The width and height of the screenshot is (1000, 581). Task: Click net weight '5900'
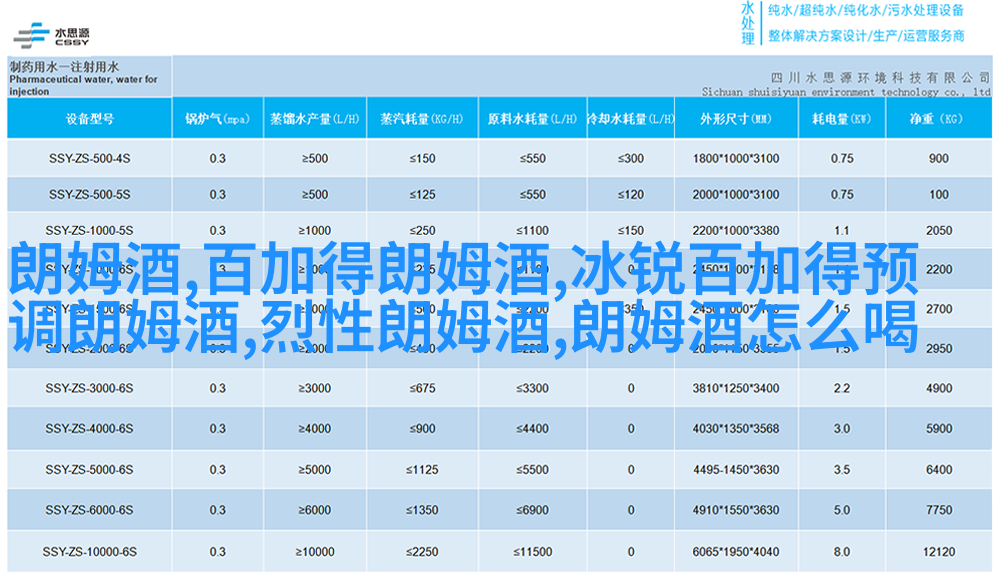[939, 429]
